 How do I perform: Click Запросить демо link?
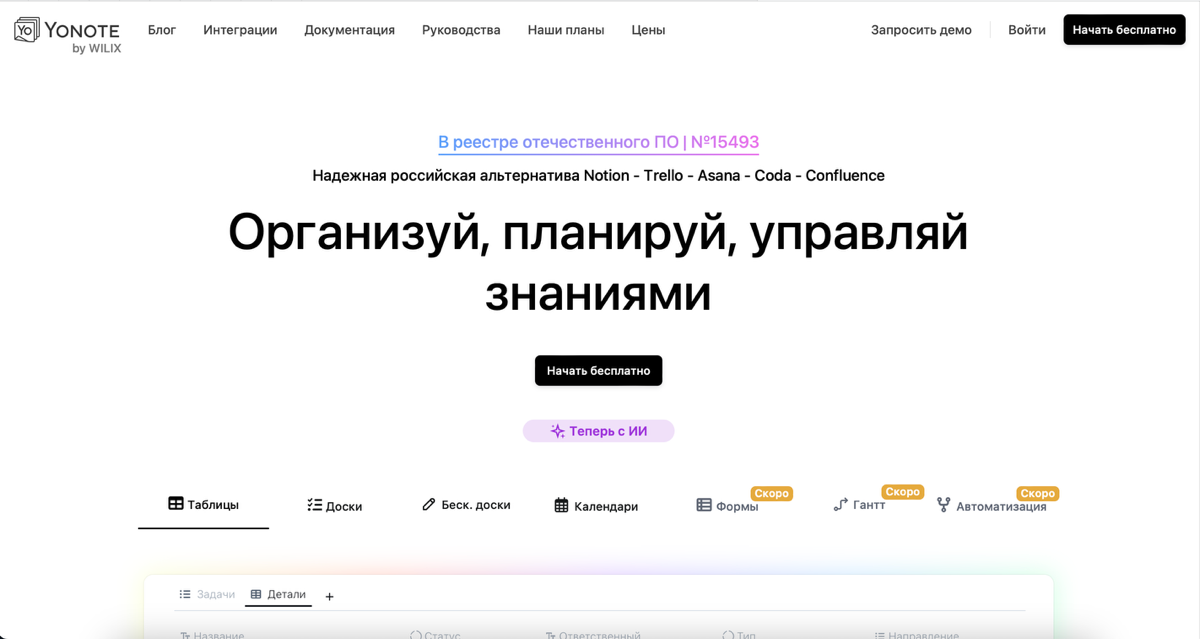pos(921,30)
